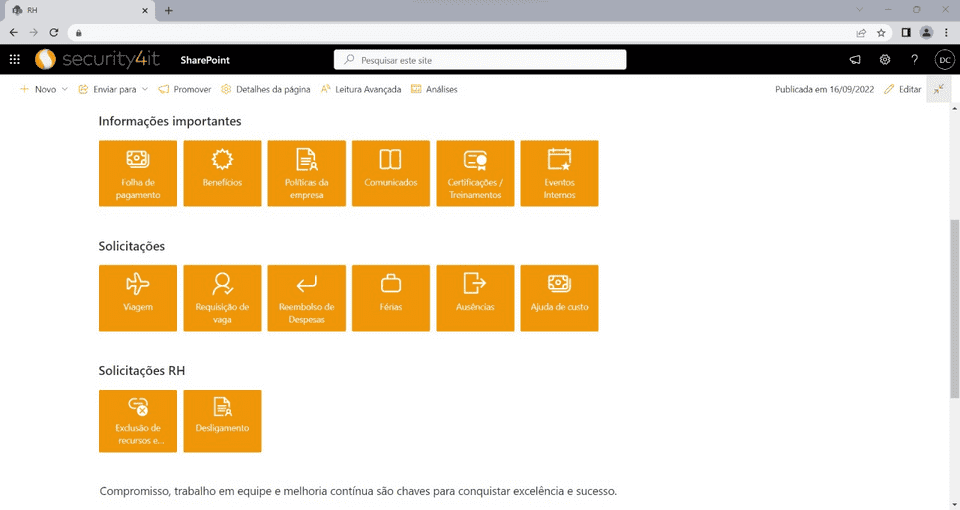960x510 pixels.
Task: Open Políticas da empresa tile
Action: coord(306,173)
